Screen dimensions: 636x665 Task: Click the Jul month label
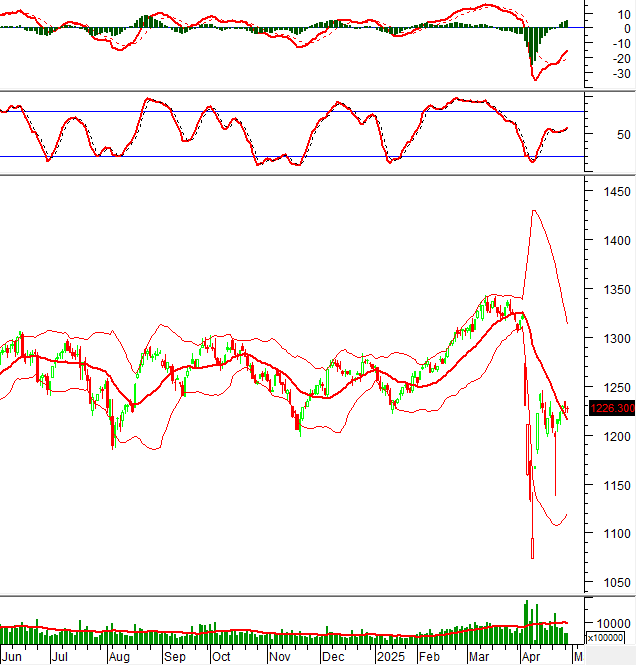coord(60,657)
